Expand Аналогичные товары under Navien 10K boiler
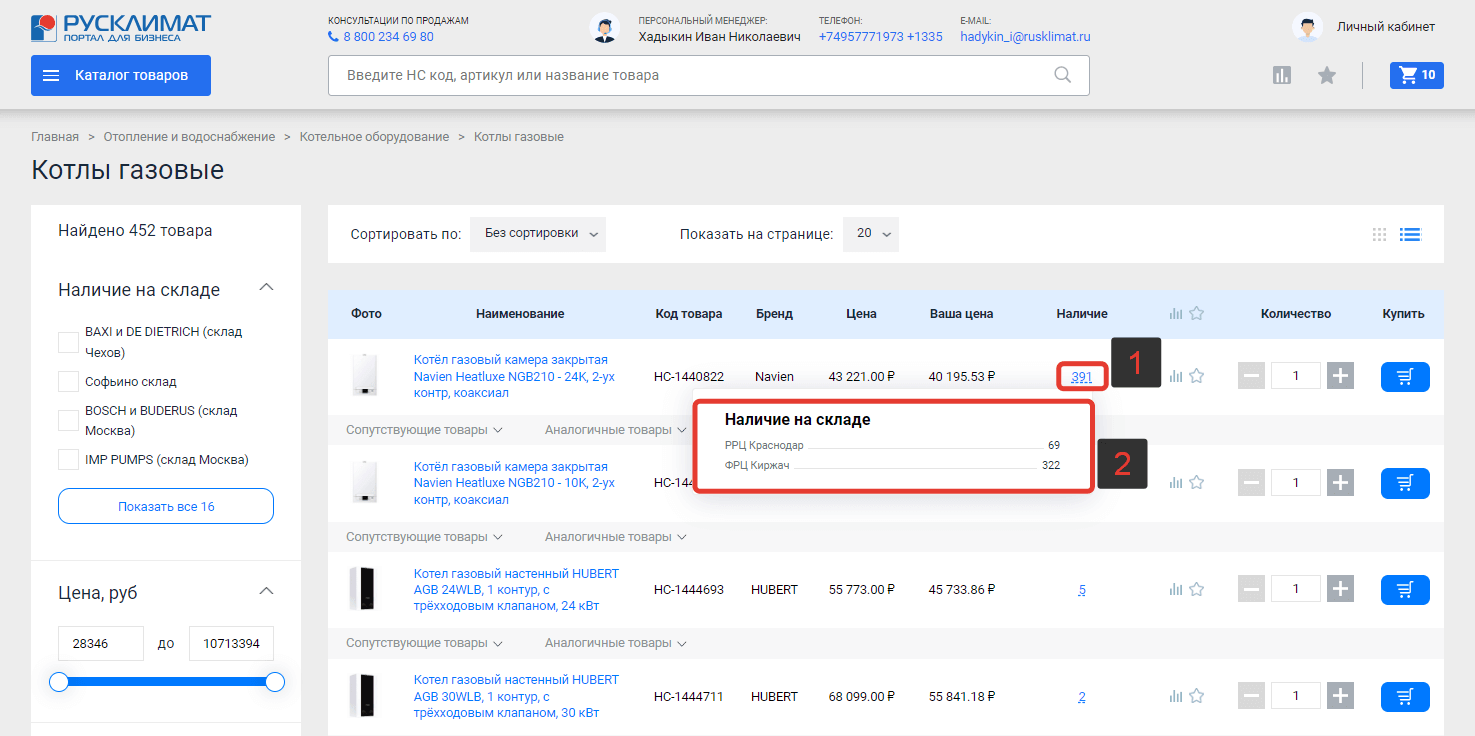The height and width of the screenshot is (736, 1475). [616, 537]
